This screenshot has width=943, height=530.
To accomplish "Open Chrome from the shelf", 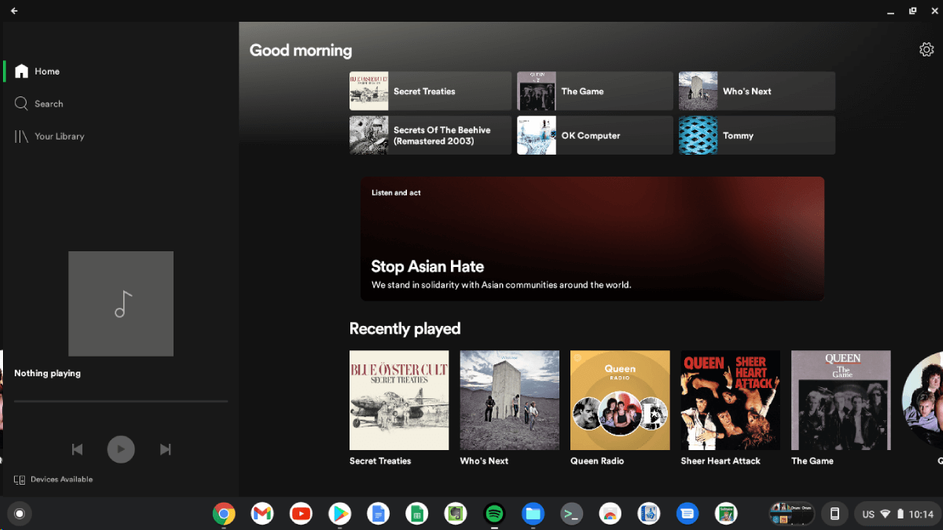I will (x=224, y=514).
